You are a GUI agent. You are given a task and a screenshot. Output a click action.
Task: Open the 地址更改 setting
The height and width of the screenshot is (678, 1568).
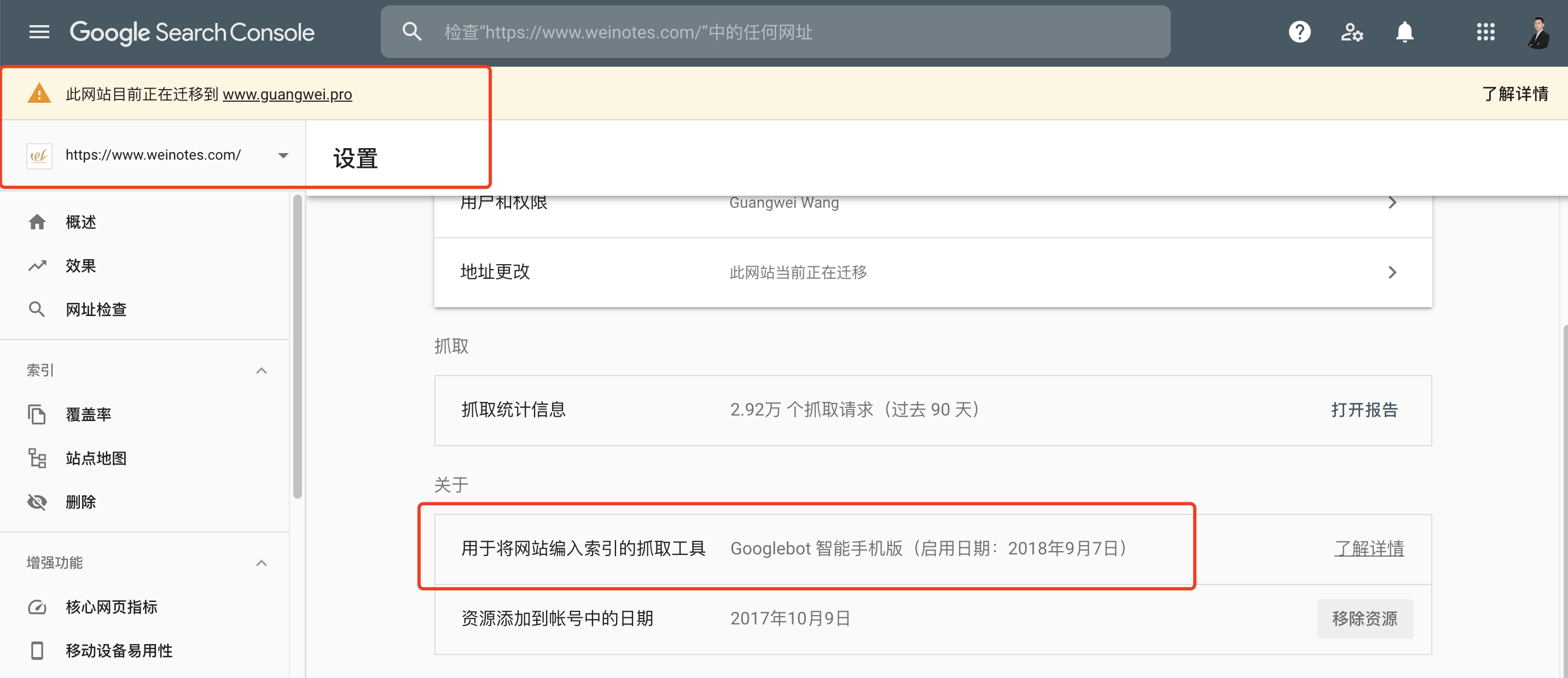click(932, 272)
